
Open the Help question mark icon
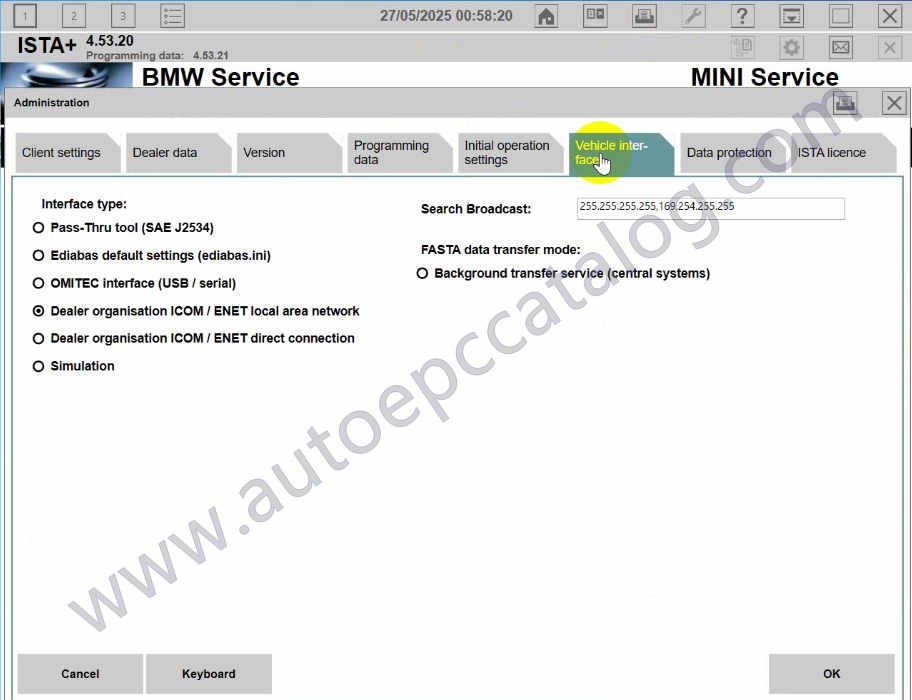742,16
